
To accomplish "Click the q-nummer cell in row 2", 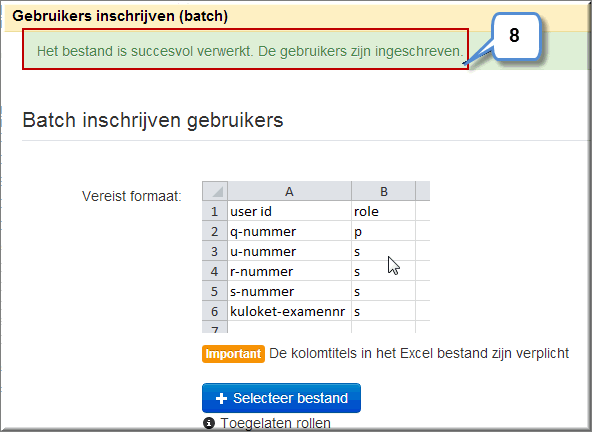I will (x=289, y=231).
